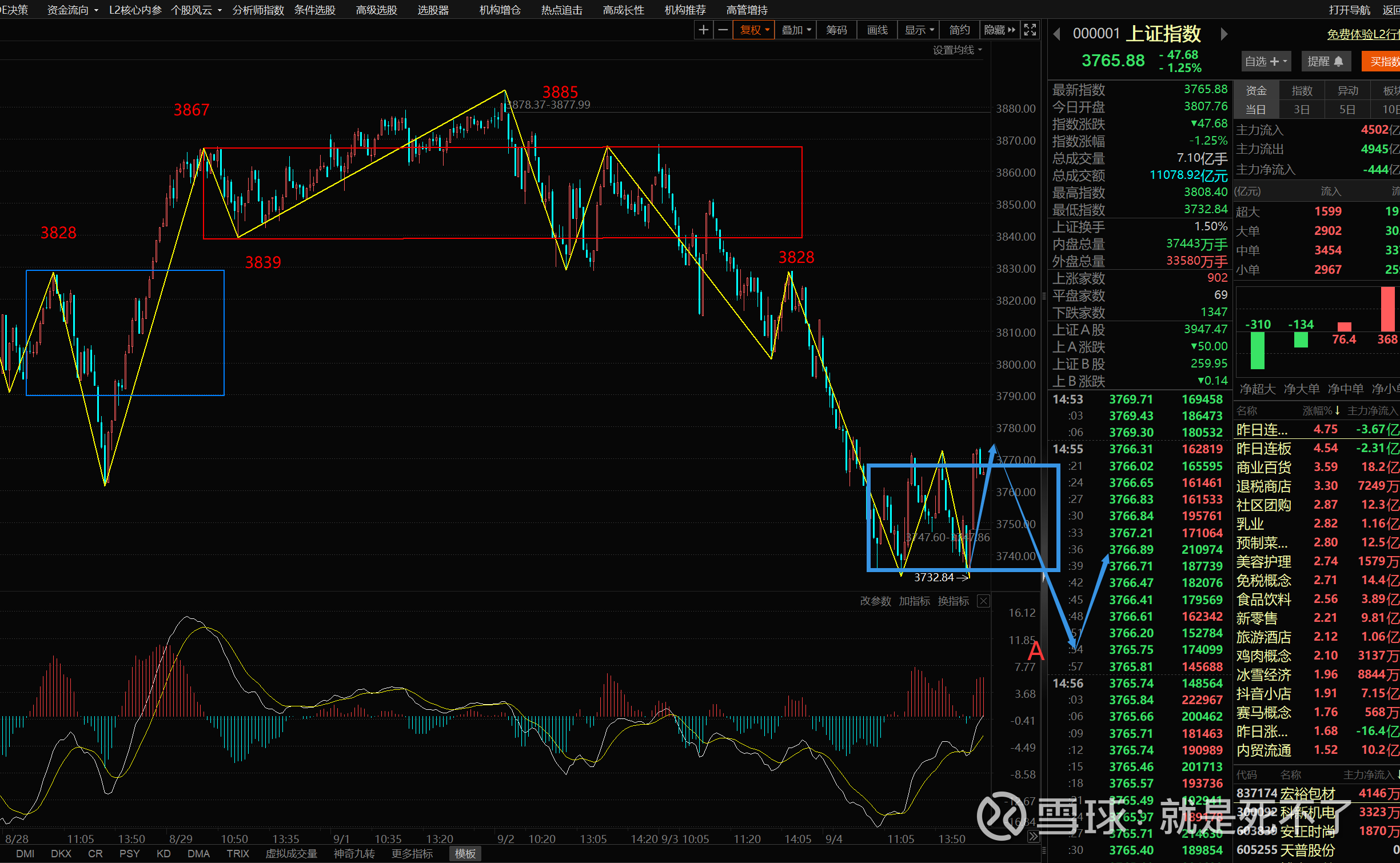Click the 隐藏 side panel arrows
Screen dimensions: 1400x863
pyautogui.click(x=999, y=30)
